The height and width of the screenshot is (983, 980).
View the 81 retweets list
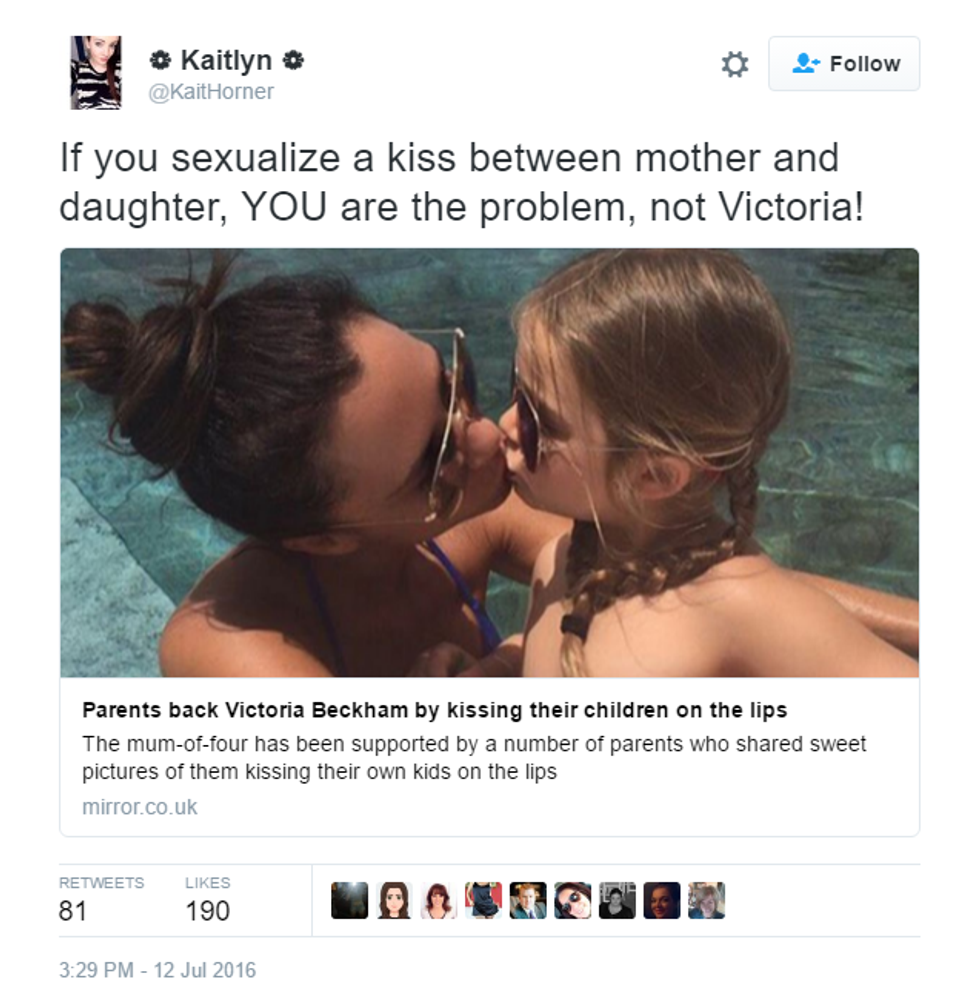tap(101, 900)
